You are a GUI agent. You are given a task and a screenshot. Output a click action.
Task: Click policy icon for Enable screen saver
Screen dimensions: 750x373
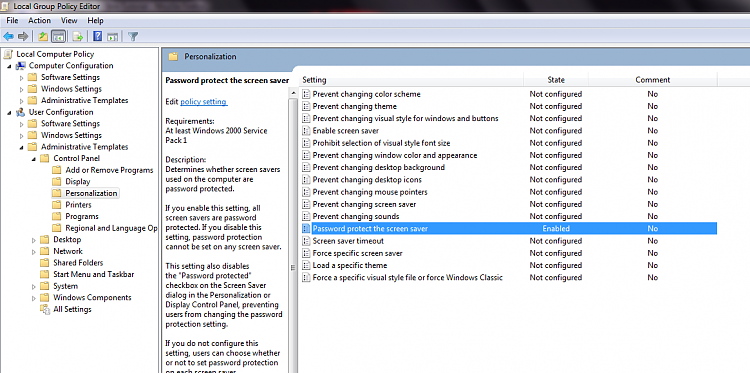click(307, 131)
